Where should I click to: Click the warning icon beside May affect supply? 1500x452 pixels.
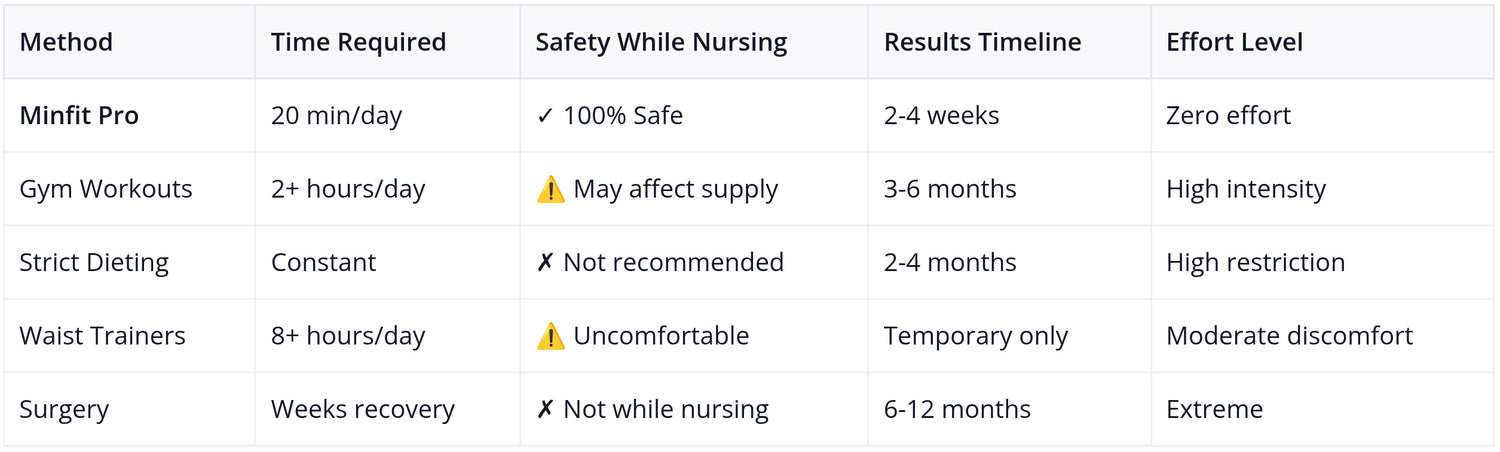coord(550,189)
